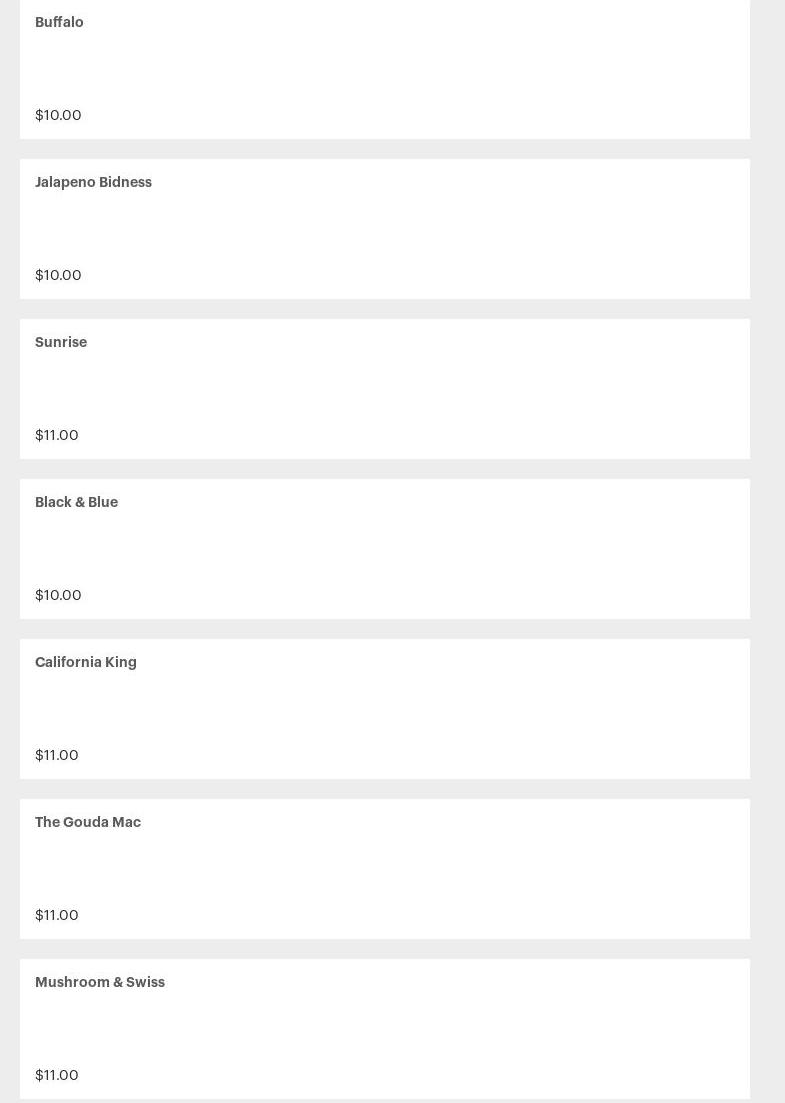Select the Jalapeno Bidness card body
785x1103 pixels.
[x=385, y=229]
